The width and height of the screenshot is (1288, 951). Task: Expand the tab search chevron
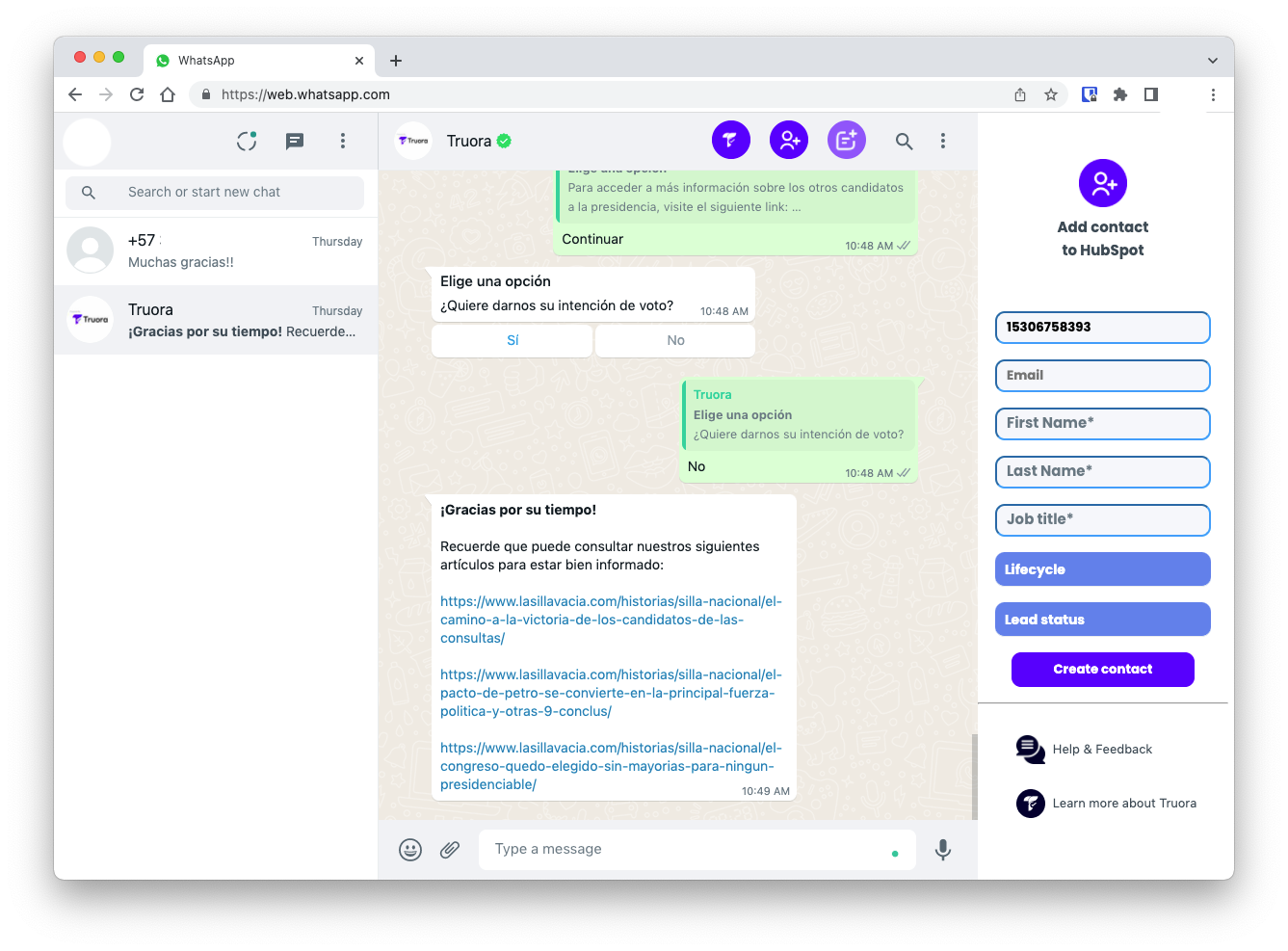1212,61
